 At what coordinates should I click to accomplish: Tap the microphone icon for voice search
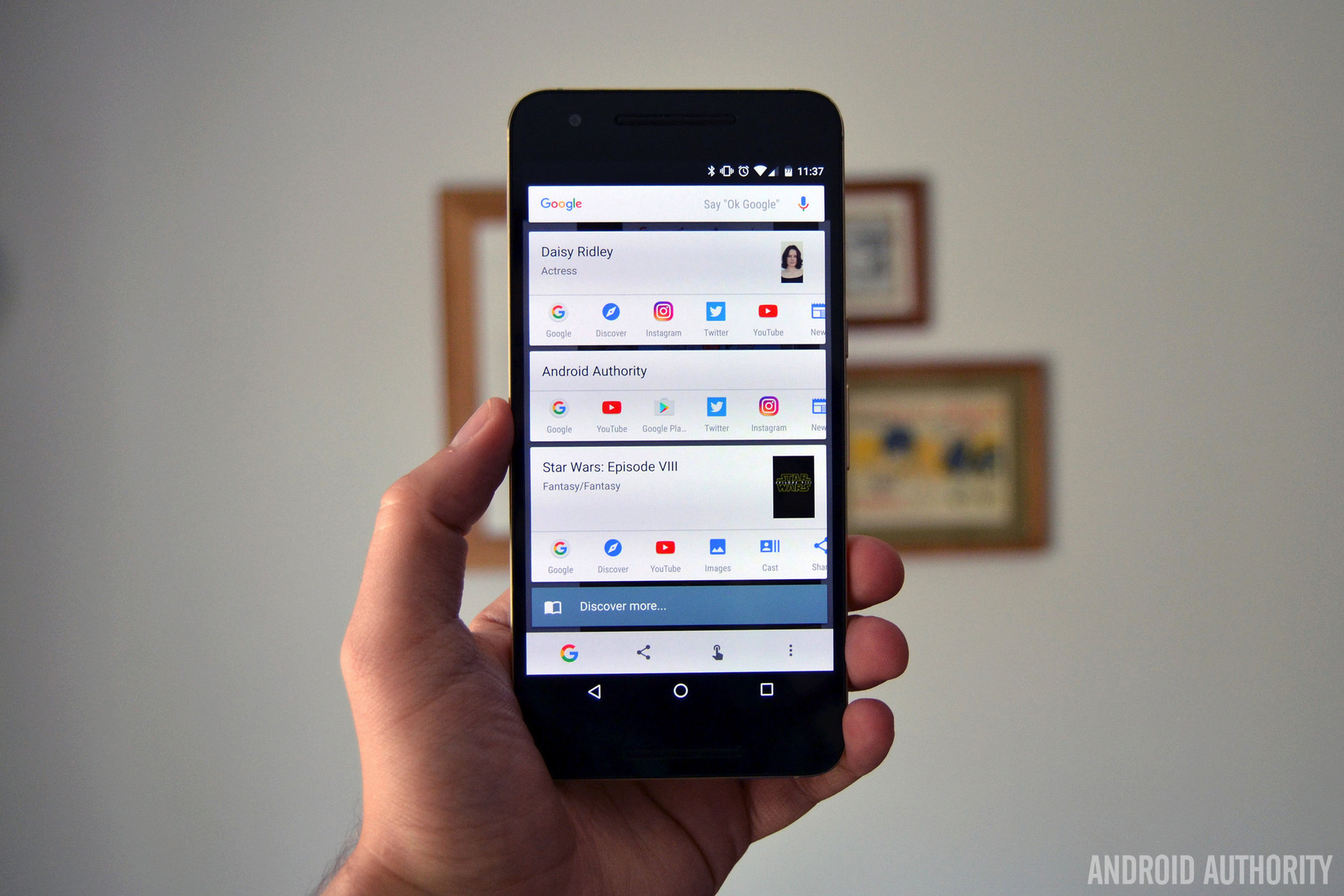808,205
